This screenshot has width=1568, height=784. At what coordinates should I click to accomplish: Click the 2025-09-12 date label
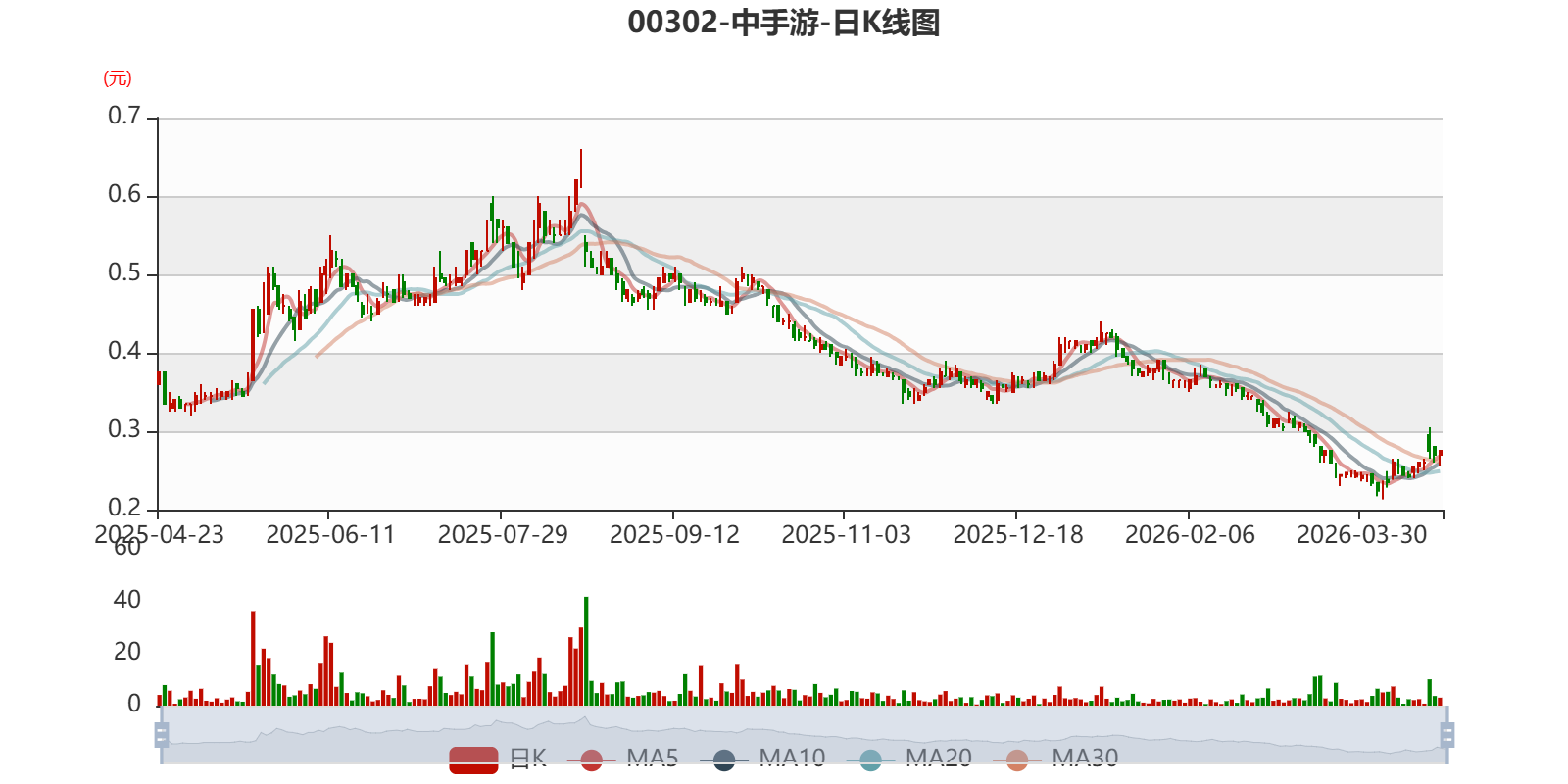tap(674, 534)
